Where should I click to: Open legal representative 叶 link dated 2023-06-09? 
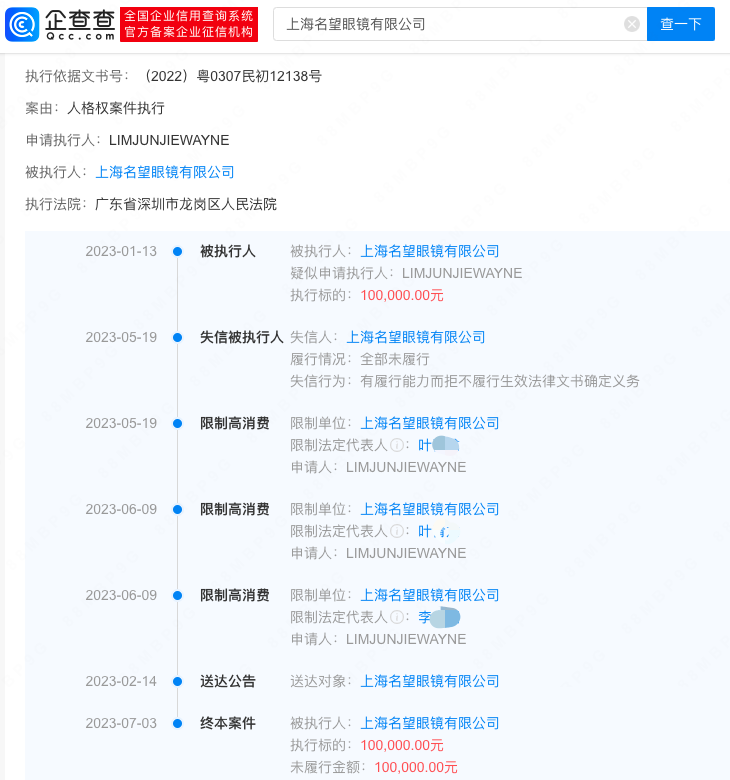[x=438, y=531]
